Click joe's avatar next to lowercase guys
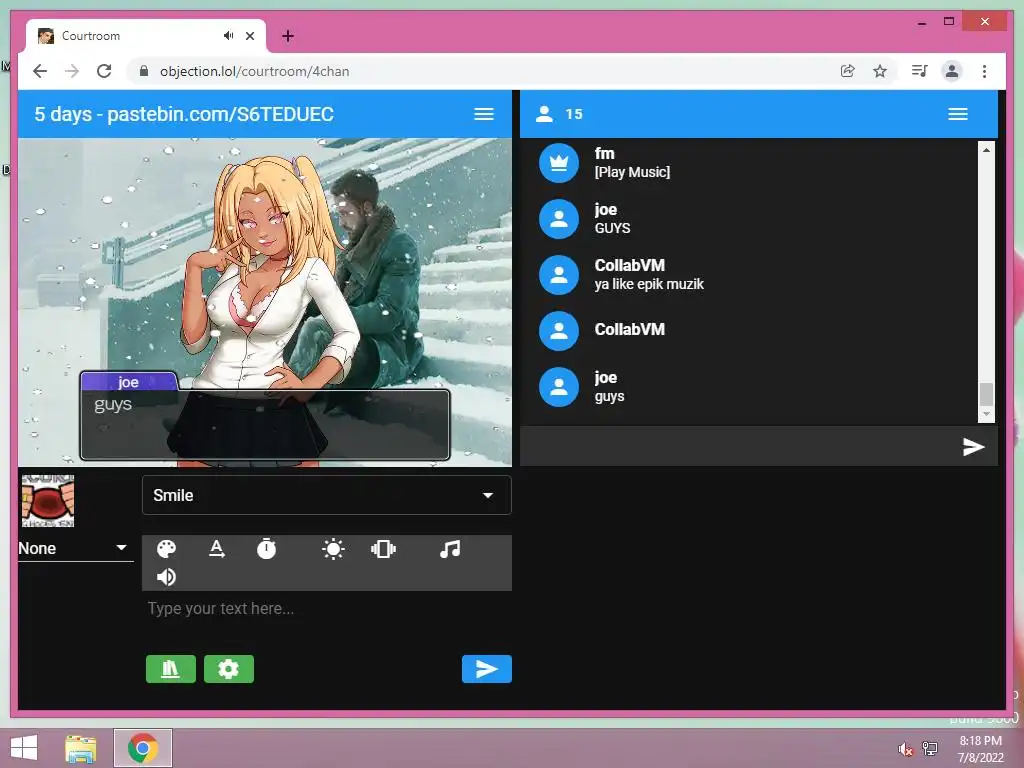This screenshot has width=1024, height=768. coord(559,387)
